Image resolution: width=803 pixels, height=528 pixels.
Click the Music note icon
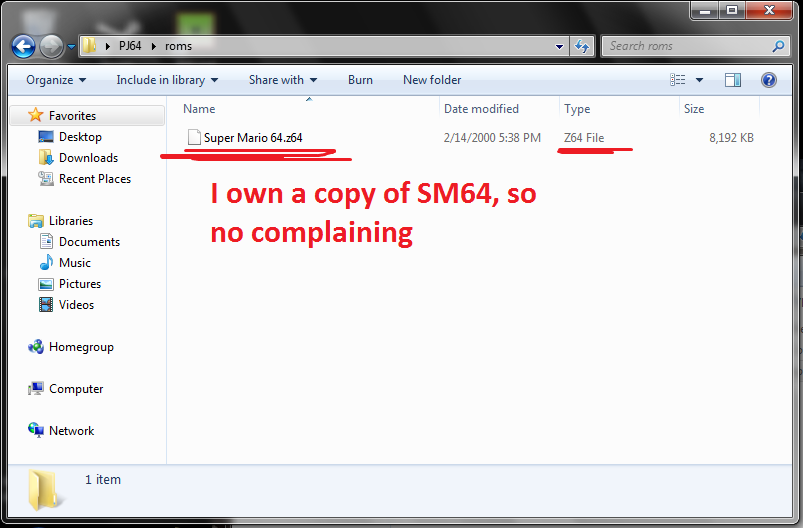(46, 262)
